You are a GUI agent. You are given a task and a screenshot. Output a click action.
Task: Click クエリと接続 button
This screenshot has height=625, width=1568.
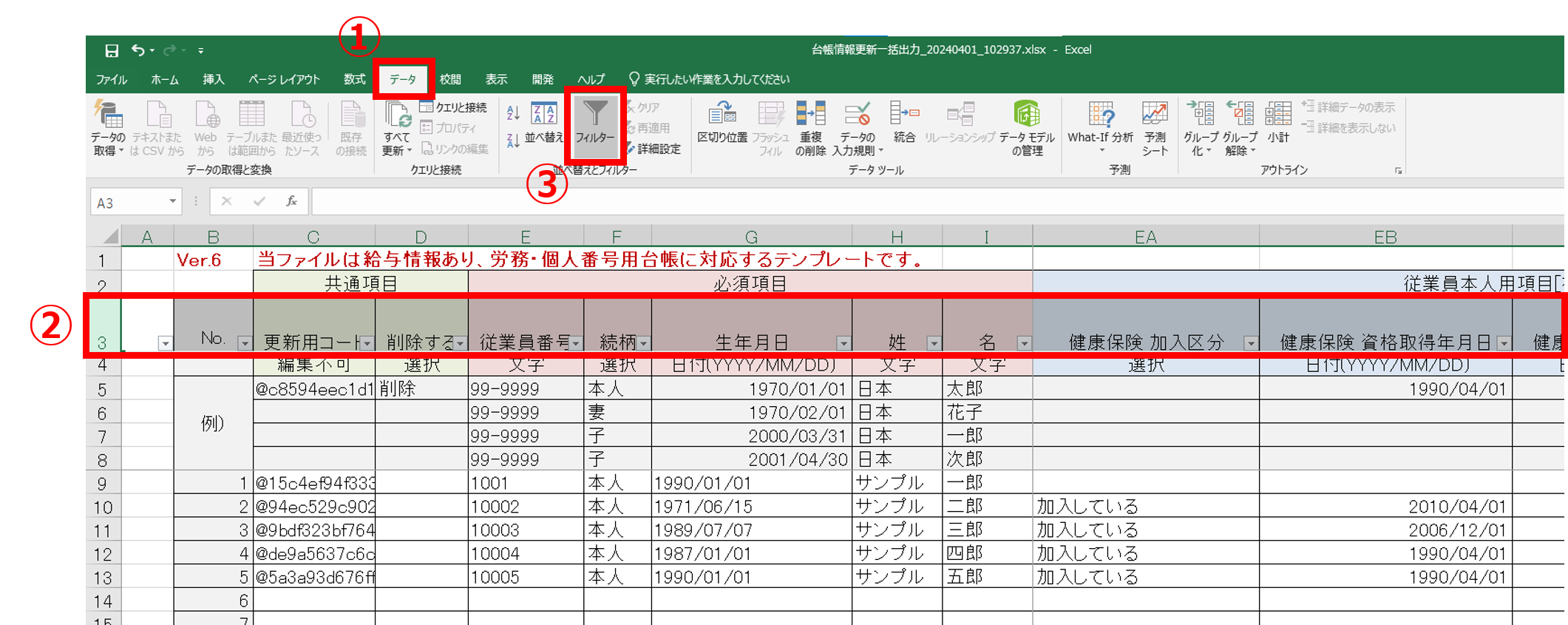[x=453, y=107]
